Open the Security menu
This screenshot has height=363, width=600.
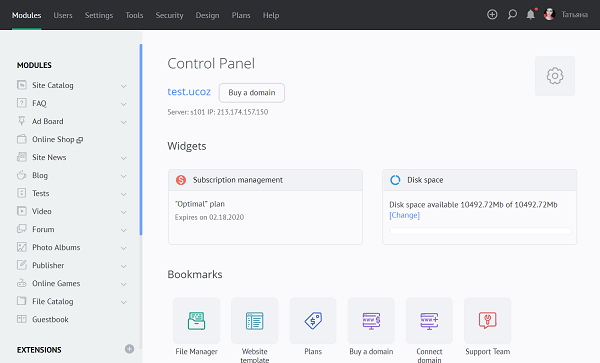(169, 15)
